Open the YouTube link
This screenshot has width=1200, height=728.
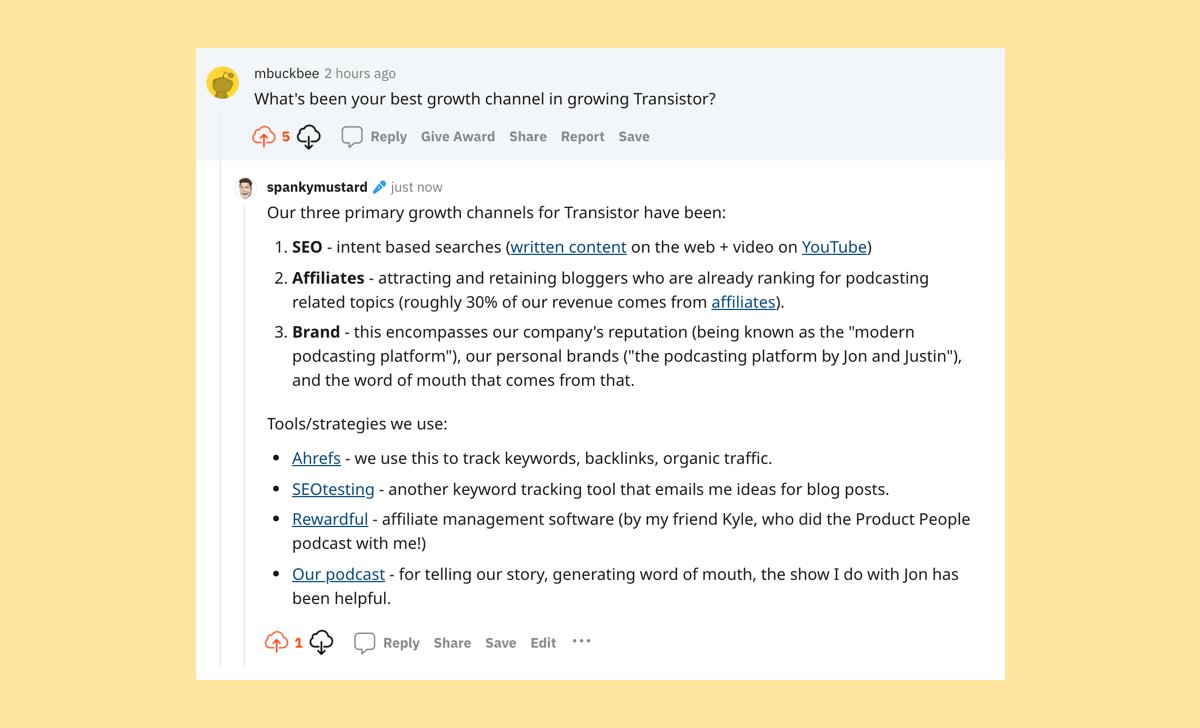834,247
